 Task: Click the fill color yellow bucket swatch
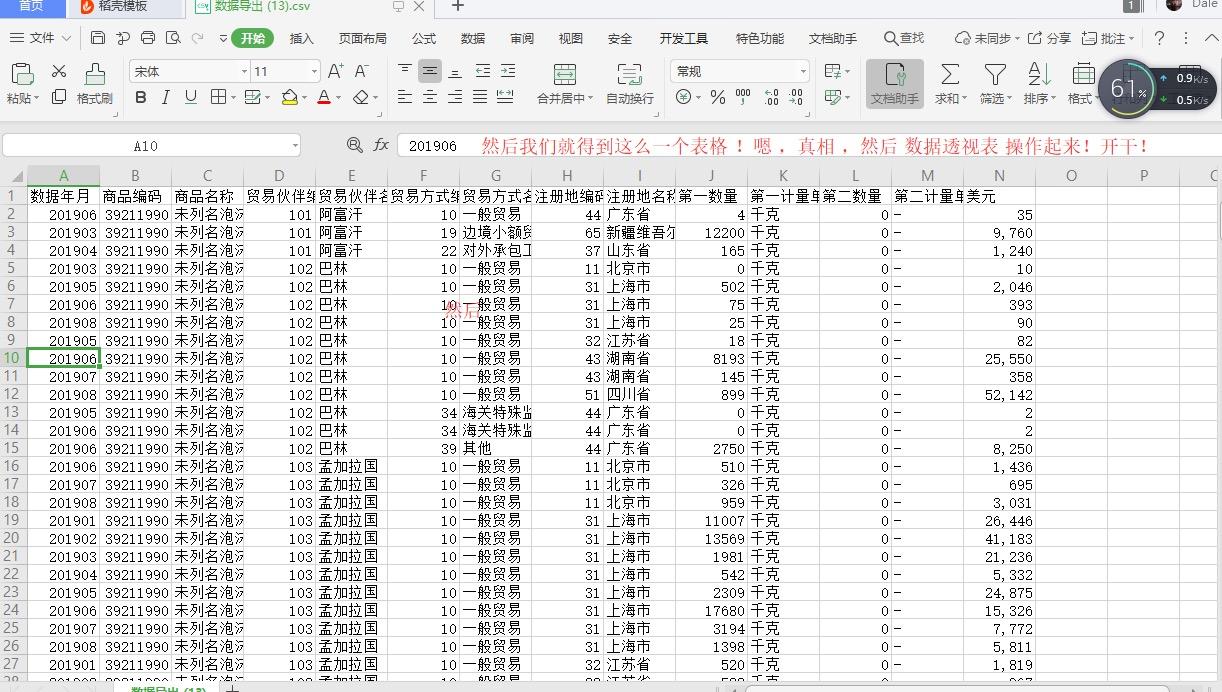click(289, 97)
